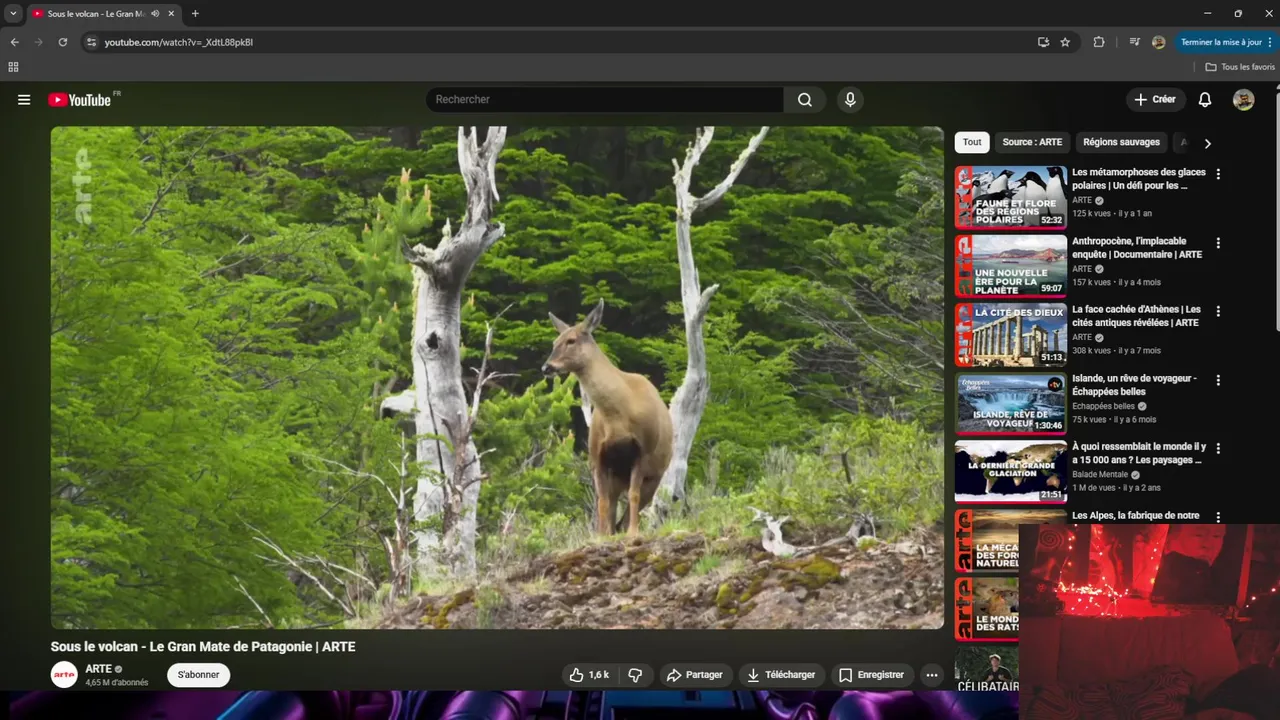Open the Balade Mentale channel name
The height and width of the screenshot is (720, 1280).
[x=1100, y=474]
